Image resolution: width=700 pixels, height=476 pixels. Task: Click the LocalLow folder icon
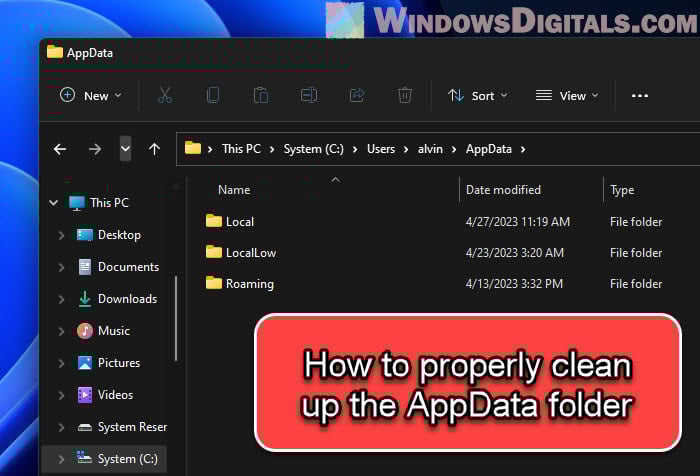click(214, 252)
